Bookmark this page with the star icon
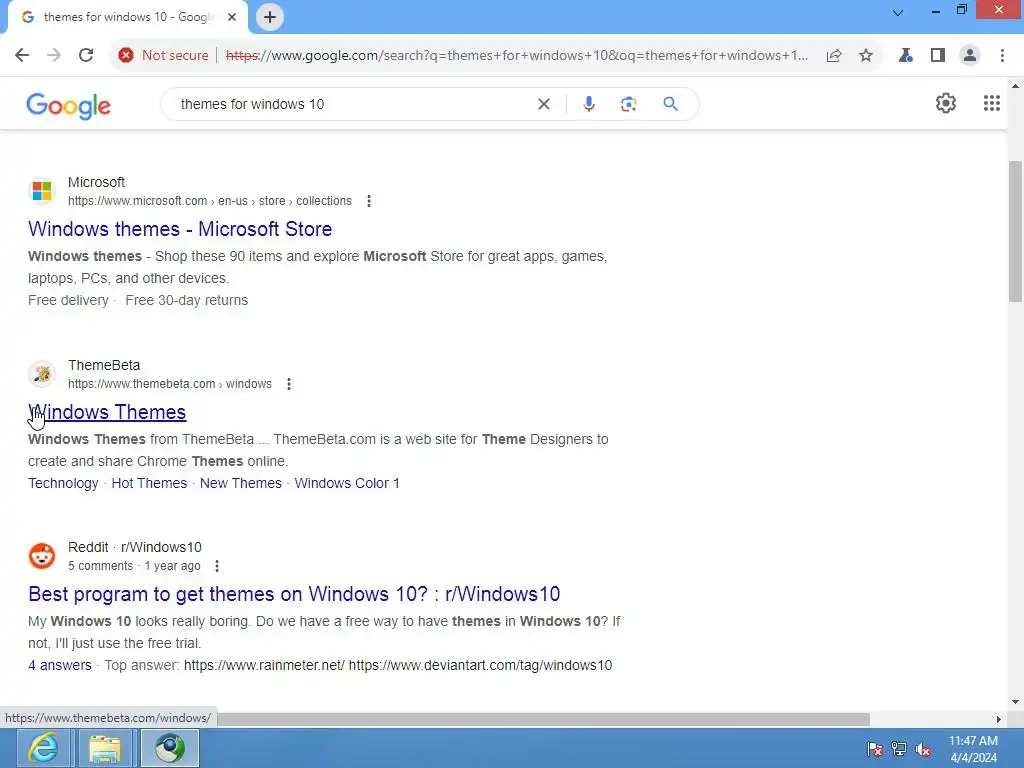 866,56
